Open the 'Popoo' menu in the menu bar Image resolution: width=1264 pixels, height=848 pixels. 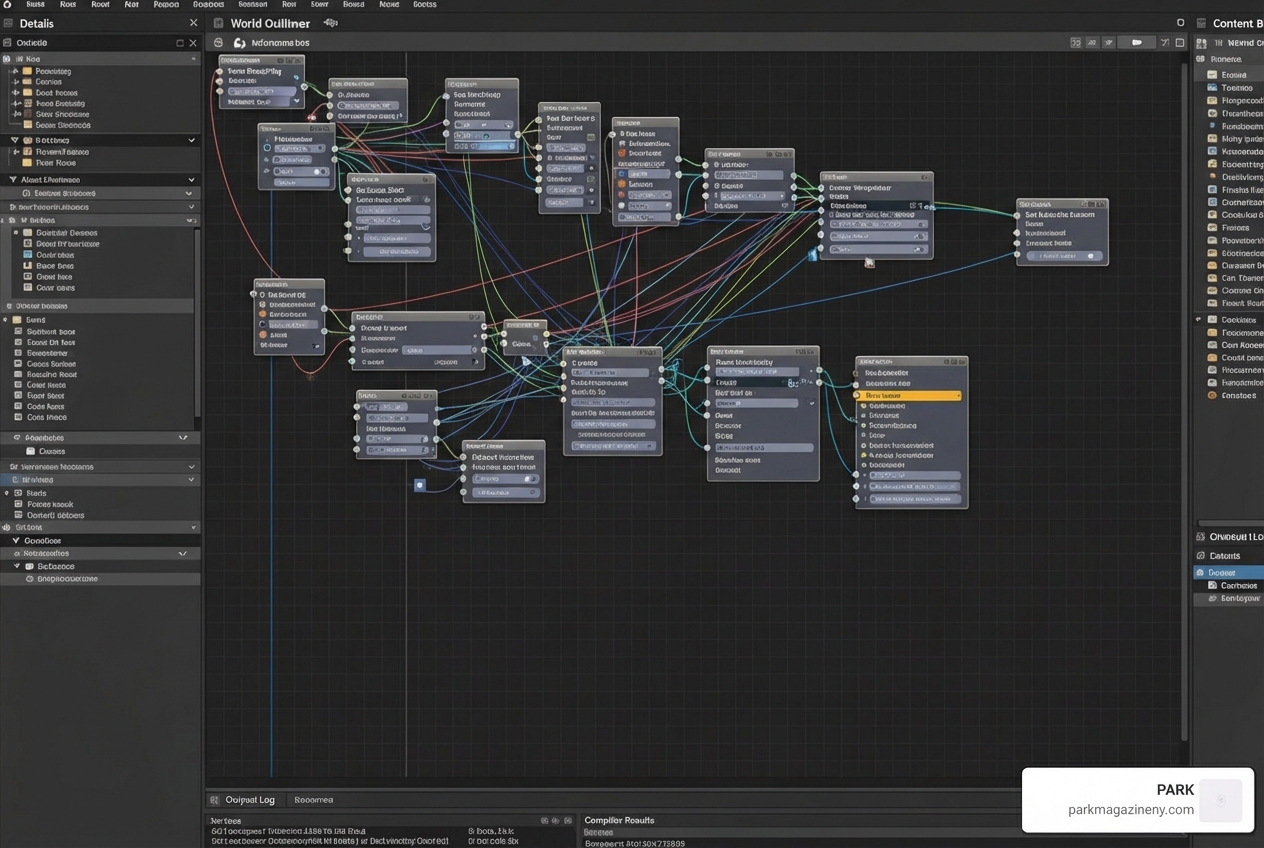click(166, 4)
